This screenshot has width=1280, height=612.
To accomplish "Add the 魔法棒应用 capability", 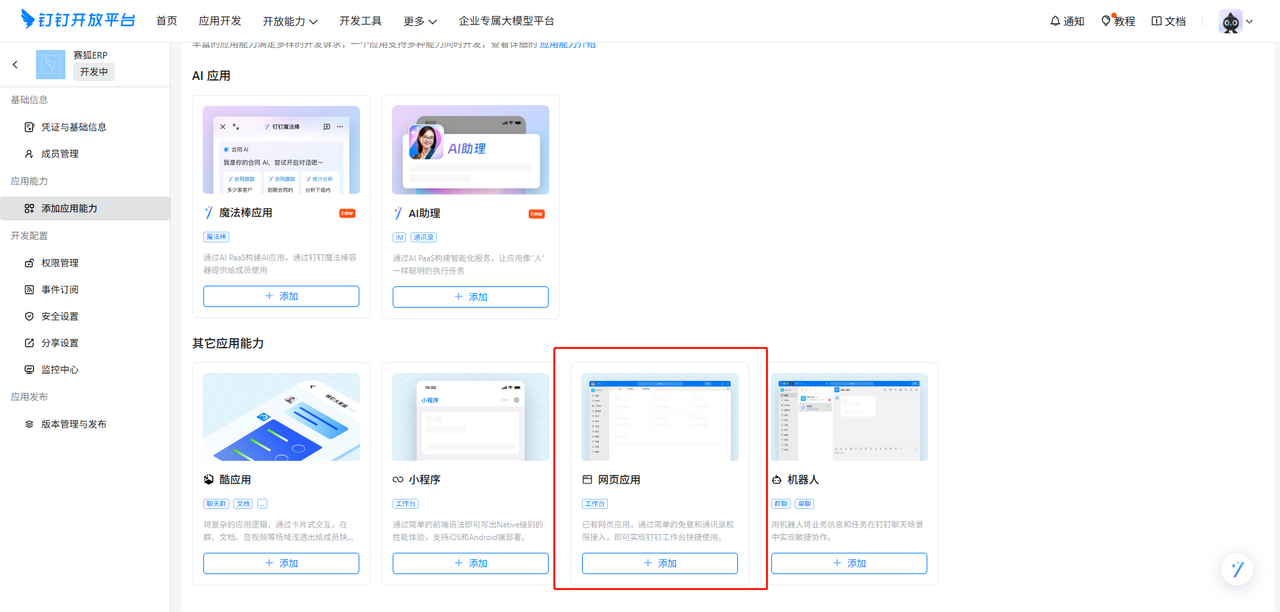I will click(x=281, y=297).
